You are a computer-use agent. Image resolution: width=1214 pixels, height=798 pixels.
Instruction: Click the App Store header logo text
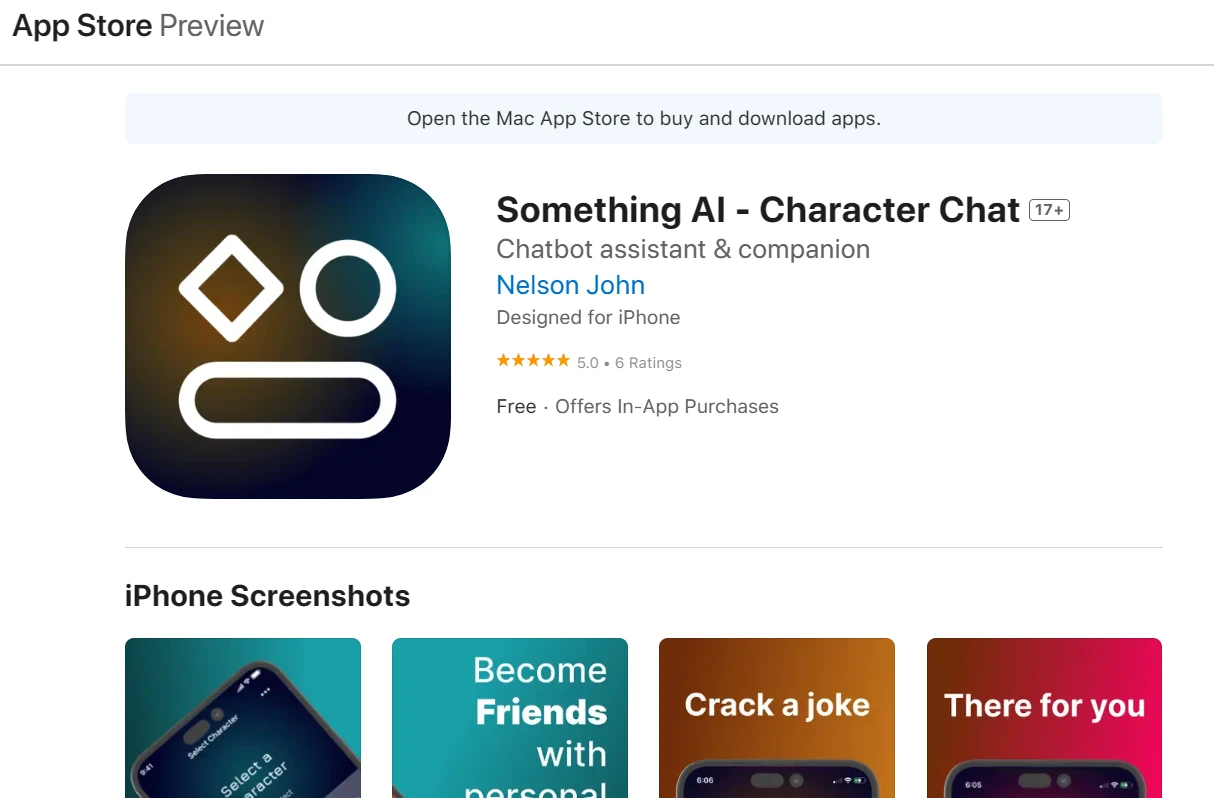pyautogui.click(x=82, y=26)
